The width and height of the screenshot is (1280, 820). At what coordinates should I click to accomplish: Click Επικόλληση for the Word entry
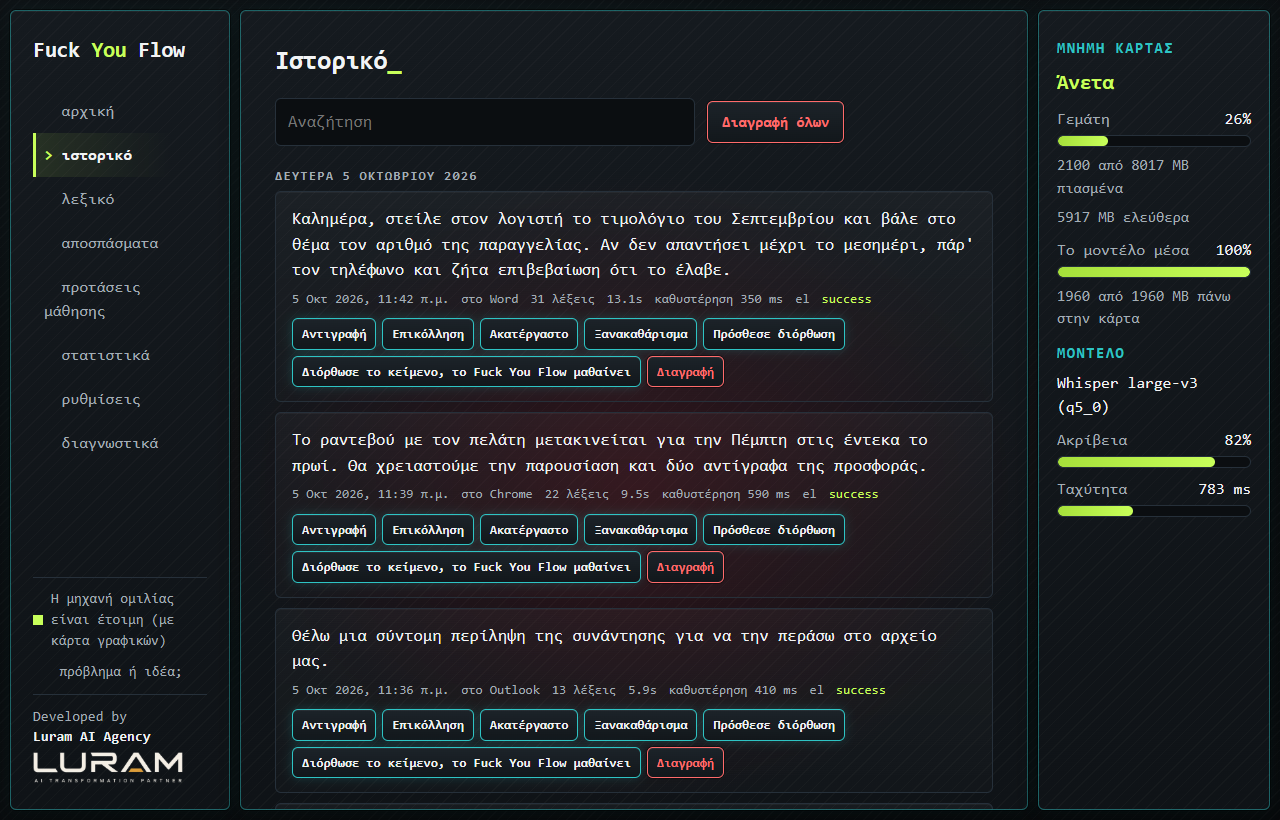click(x=428, y=334)
